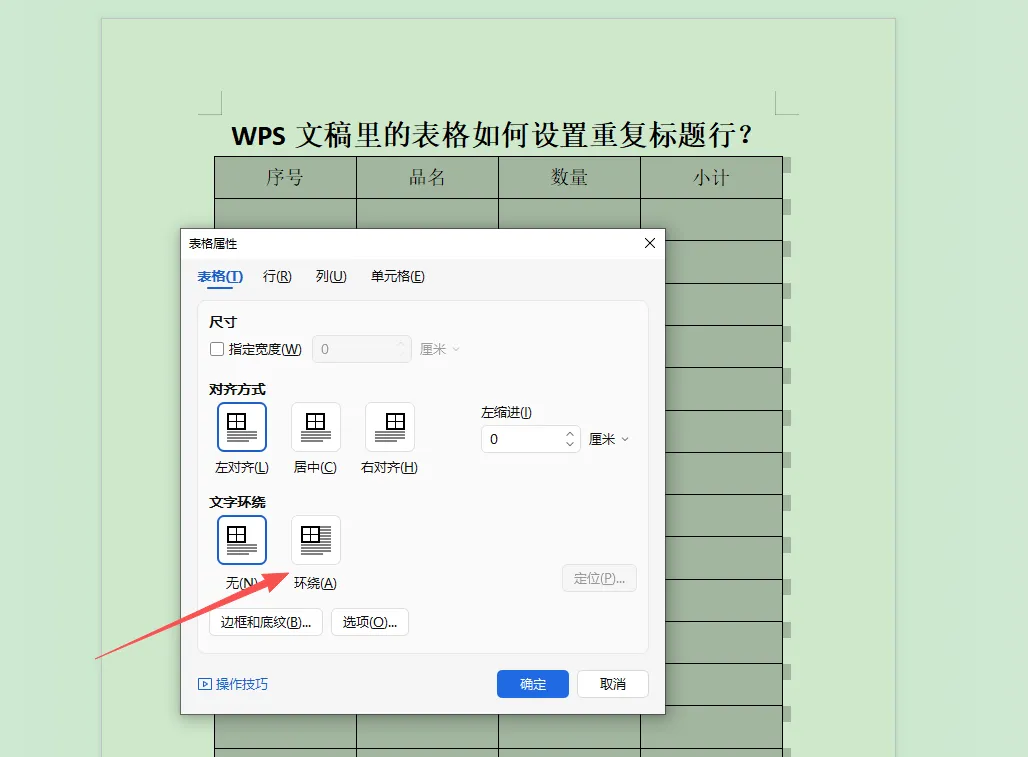Close the 表格属性 dialog
The image size is (1028, 757).
(650, 243)
